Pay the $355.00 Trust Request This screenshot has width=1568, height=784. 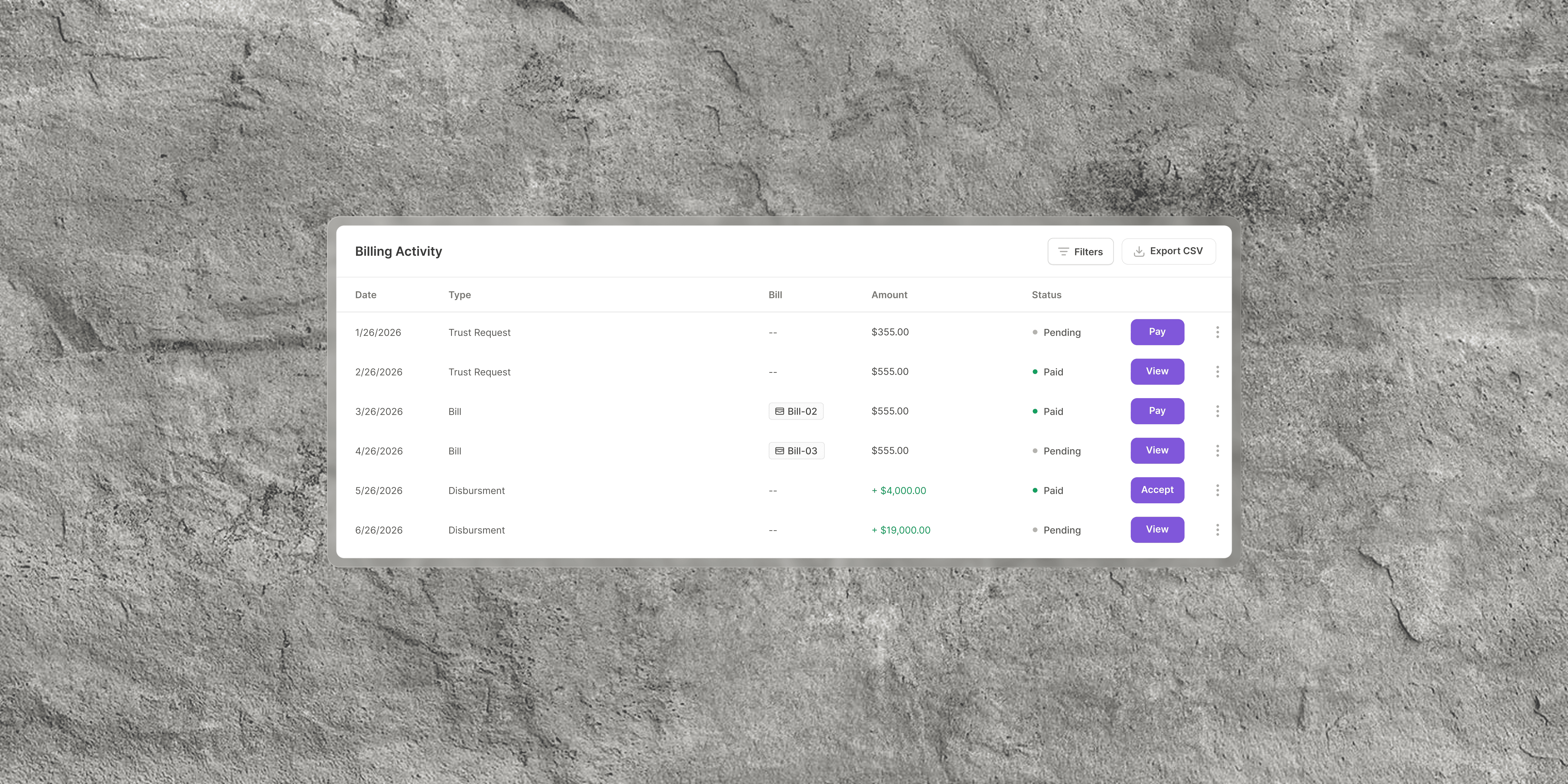[1157, 332]
